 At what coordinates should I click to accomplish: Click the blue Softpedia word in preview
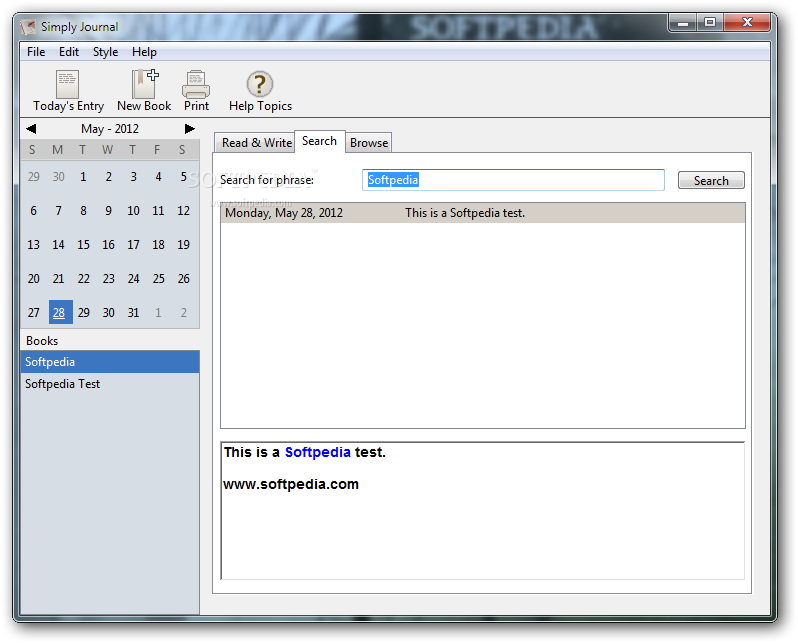(x=318, y=452)
